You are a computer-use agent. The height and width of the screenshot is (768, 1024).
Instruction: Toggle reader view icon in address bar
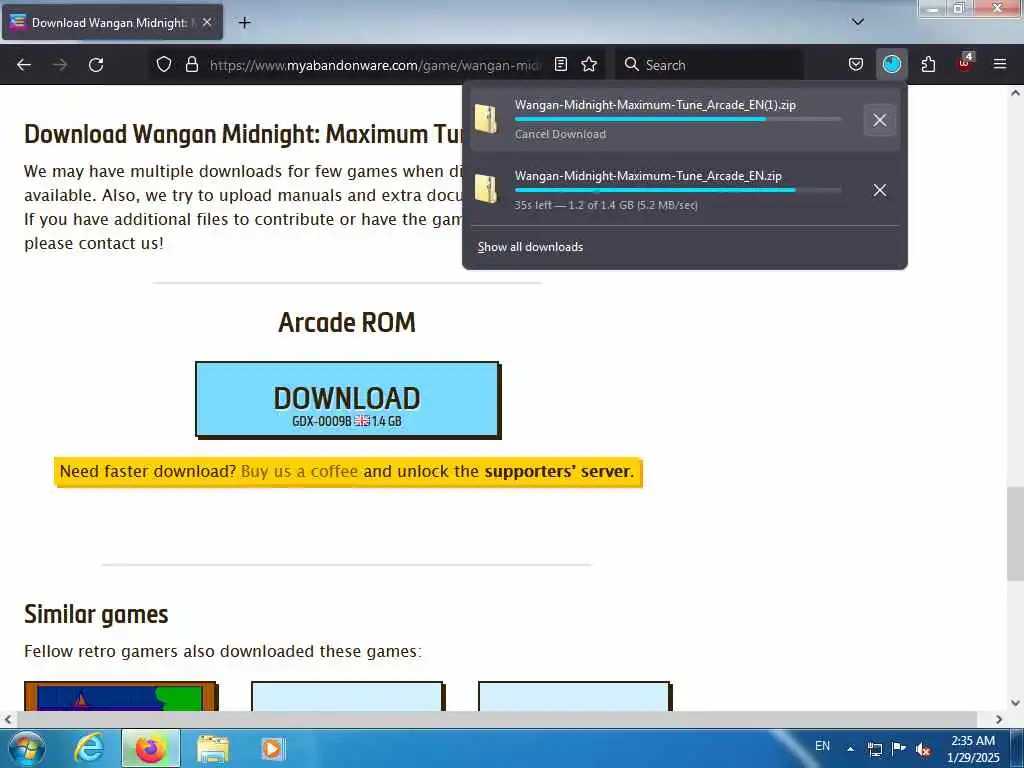[x=561, y=64]
